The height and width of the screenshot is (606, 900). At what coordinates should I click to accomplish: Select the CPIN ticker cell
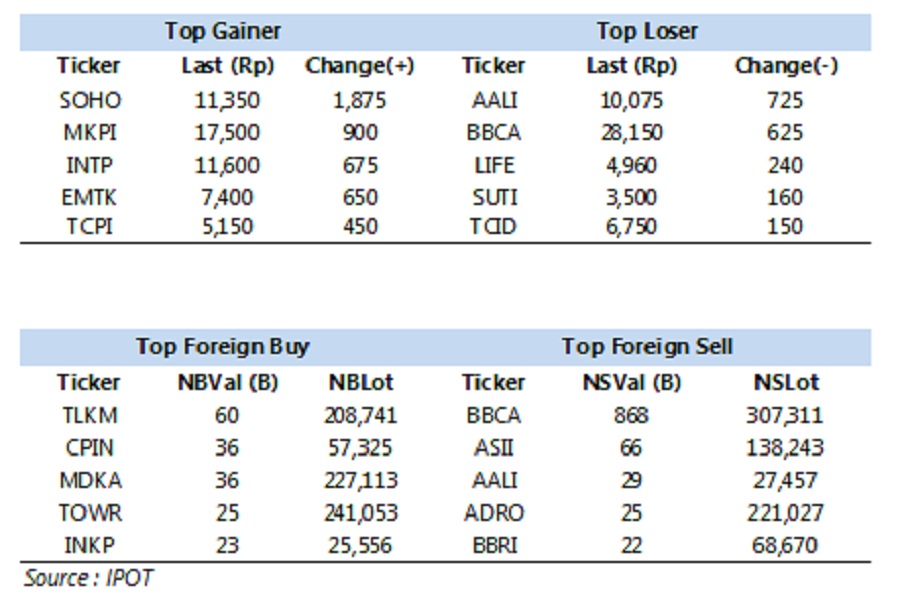(89, 447)
